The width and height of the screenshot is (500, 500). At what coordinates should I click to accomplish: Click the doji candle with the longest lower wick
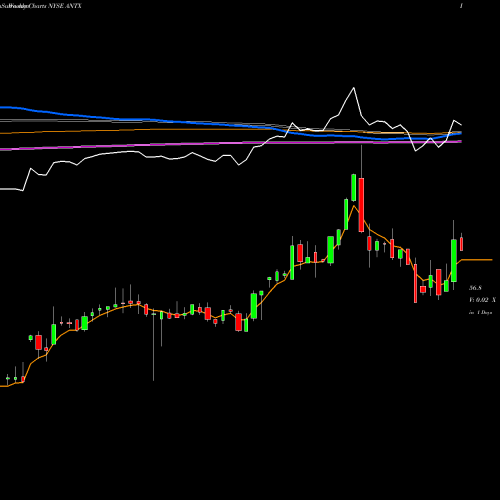[154, 347]
